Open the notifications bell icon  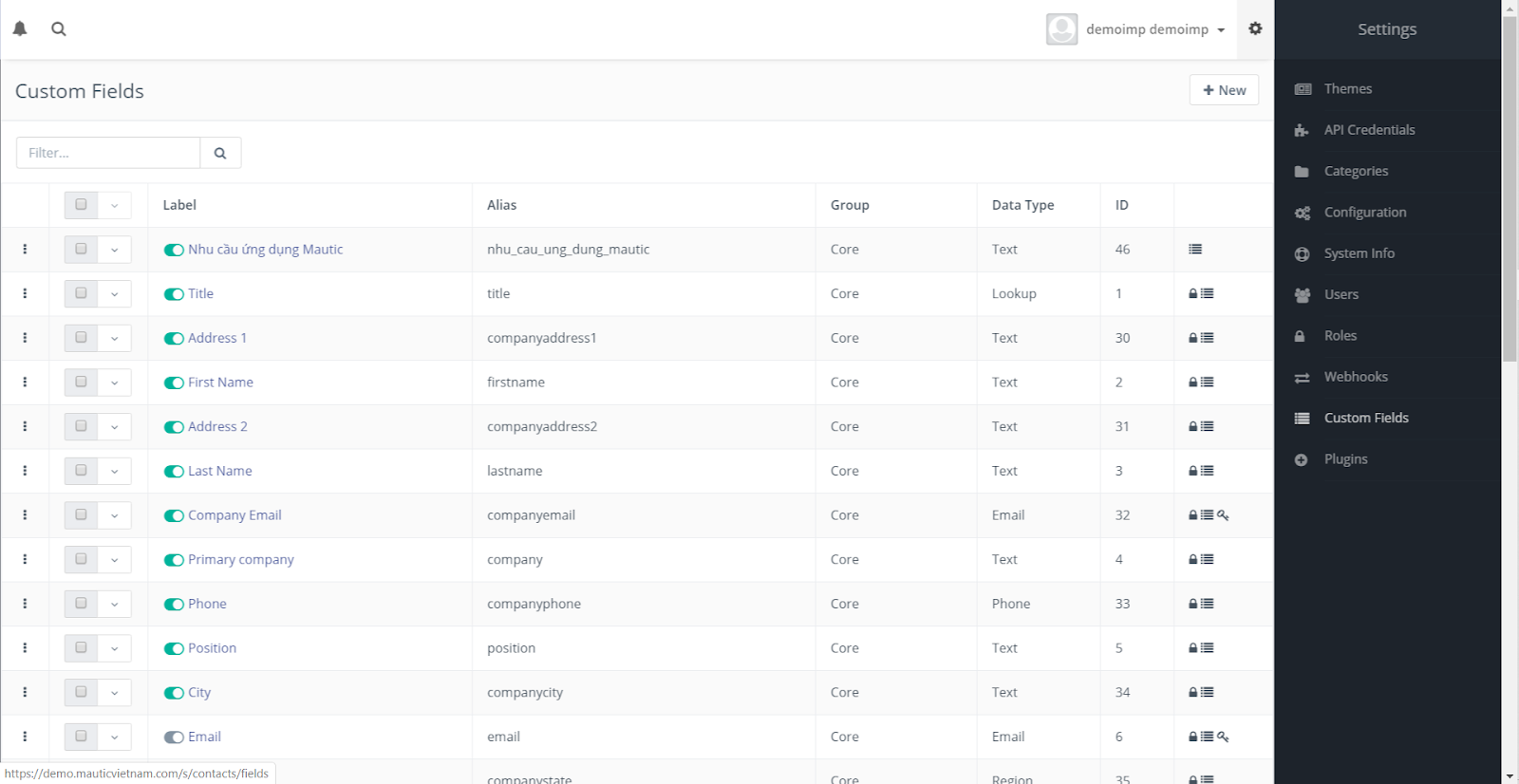point(20,28)
